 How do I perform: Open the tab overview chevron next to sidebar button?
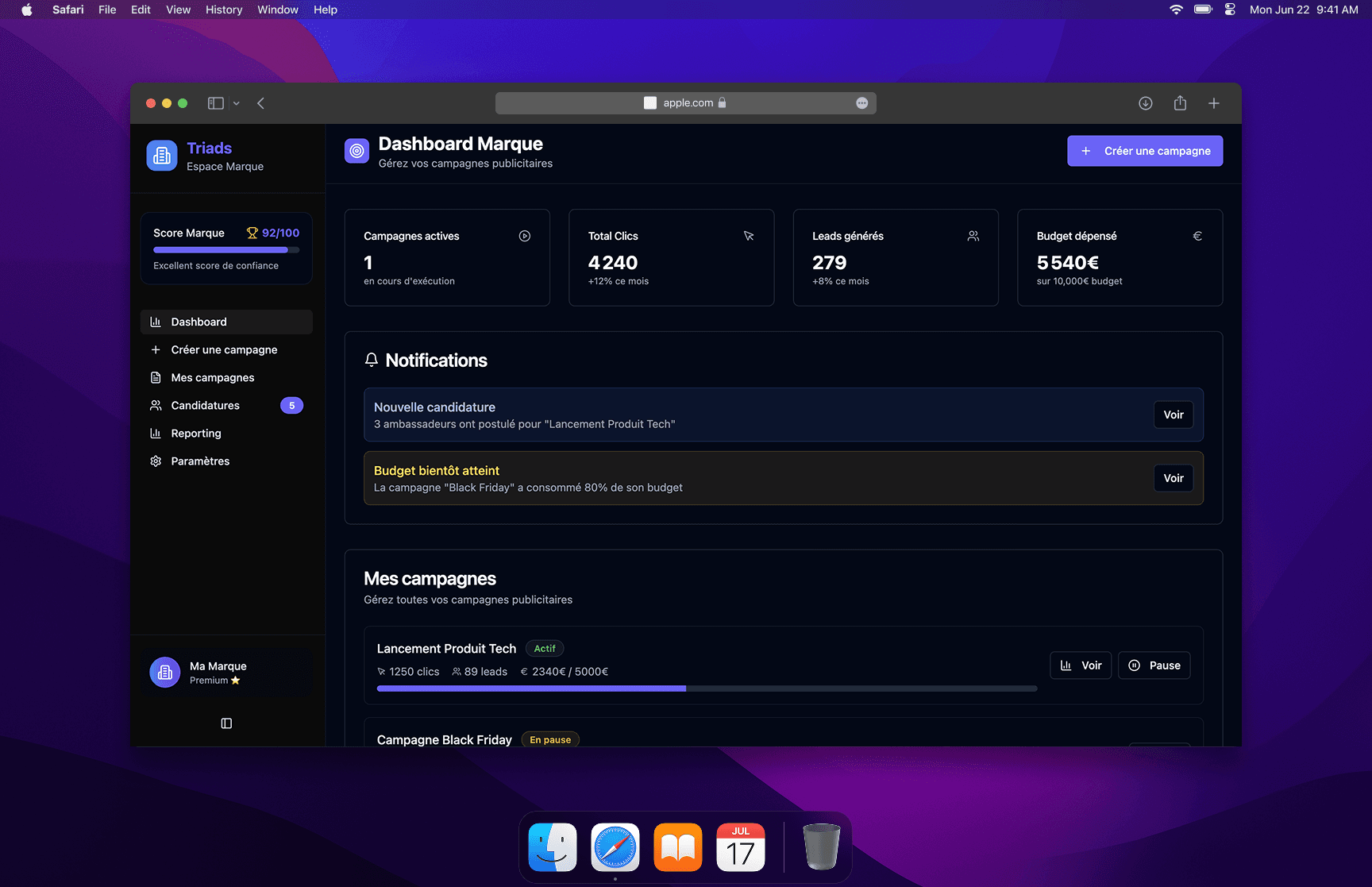coord(236,102)
